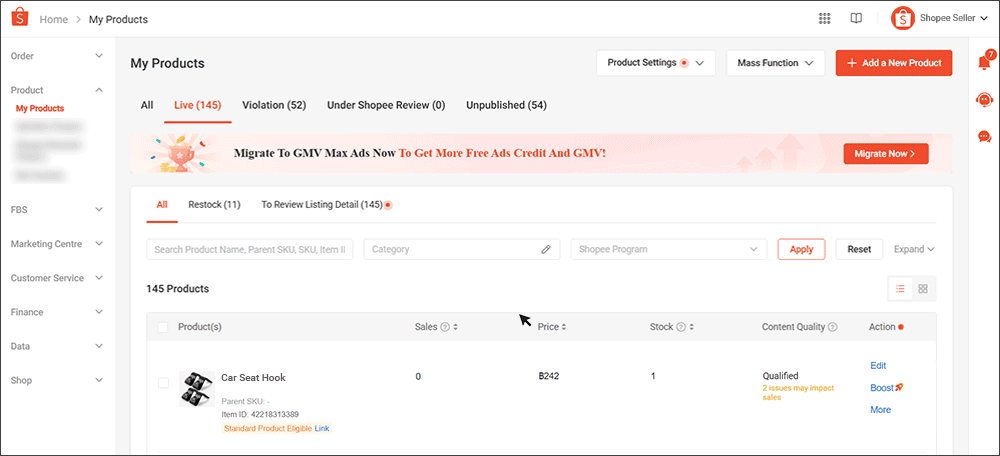Open the apps grid icon
Viewport: 1000px width, 456px height.
coord(825,18)
